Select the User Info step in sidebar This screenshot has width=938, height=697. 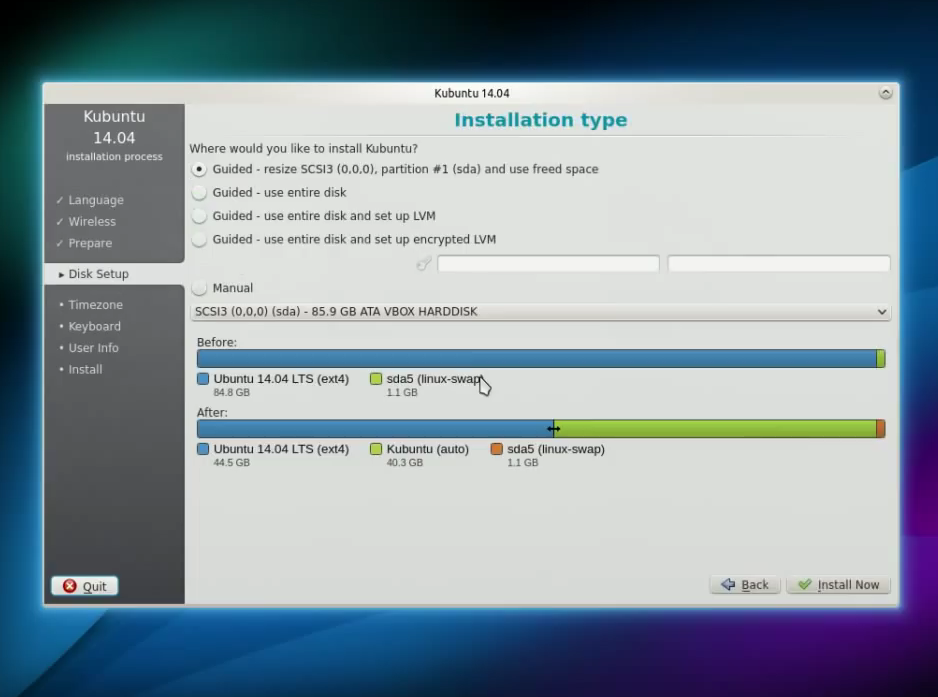tap(93, 348)
